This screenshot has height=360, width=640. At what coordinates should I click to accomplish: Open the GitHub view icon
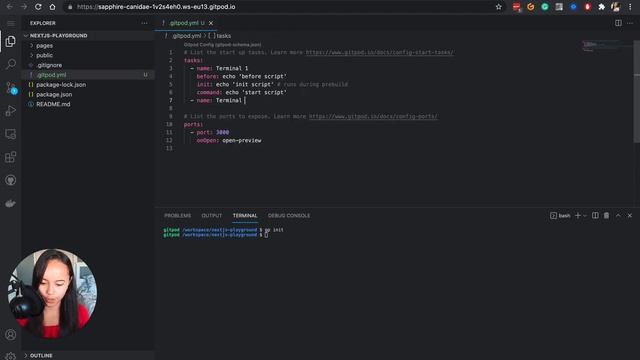[x=11, y=180]
